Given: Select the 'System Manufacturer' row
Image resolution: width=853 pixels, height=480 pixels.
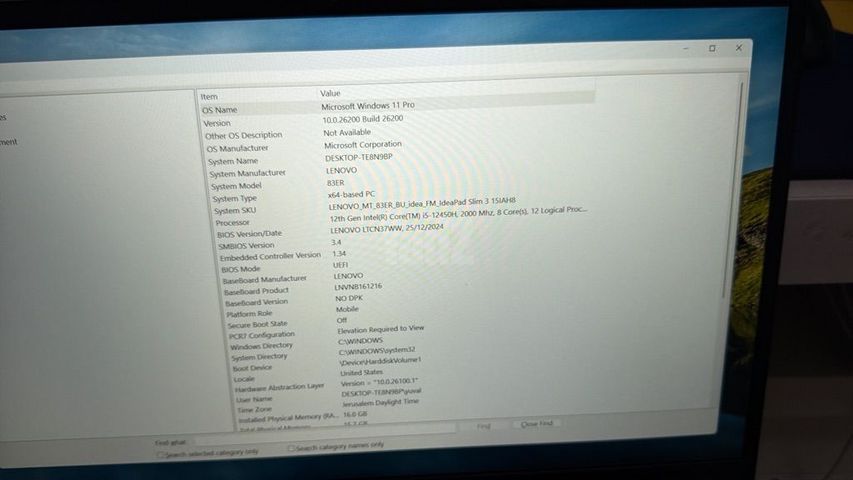Looking at the screenshot, I should (248, 173).
